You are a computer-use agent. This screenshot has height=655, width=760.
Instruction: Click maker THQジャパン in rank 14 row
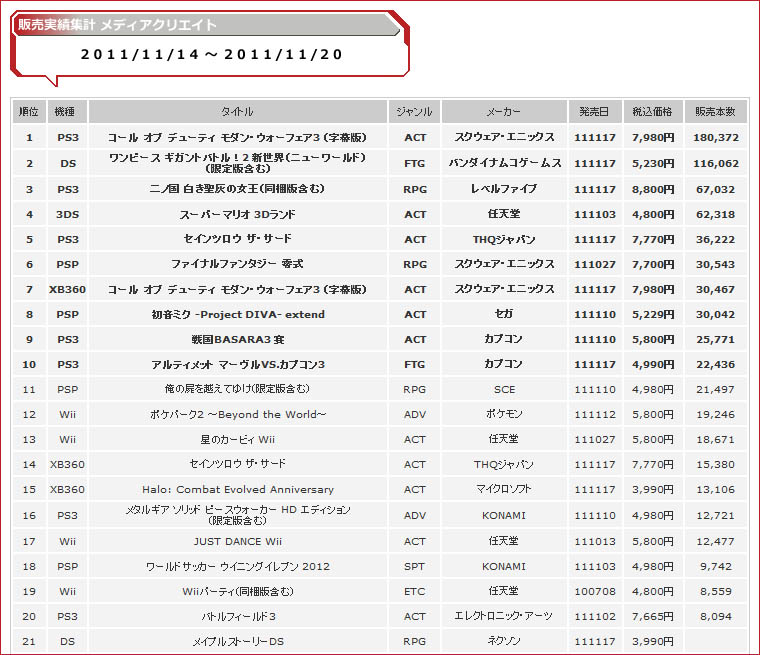pos(504,464)
